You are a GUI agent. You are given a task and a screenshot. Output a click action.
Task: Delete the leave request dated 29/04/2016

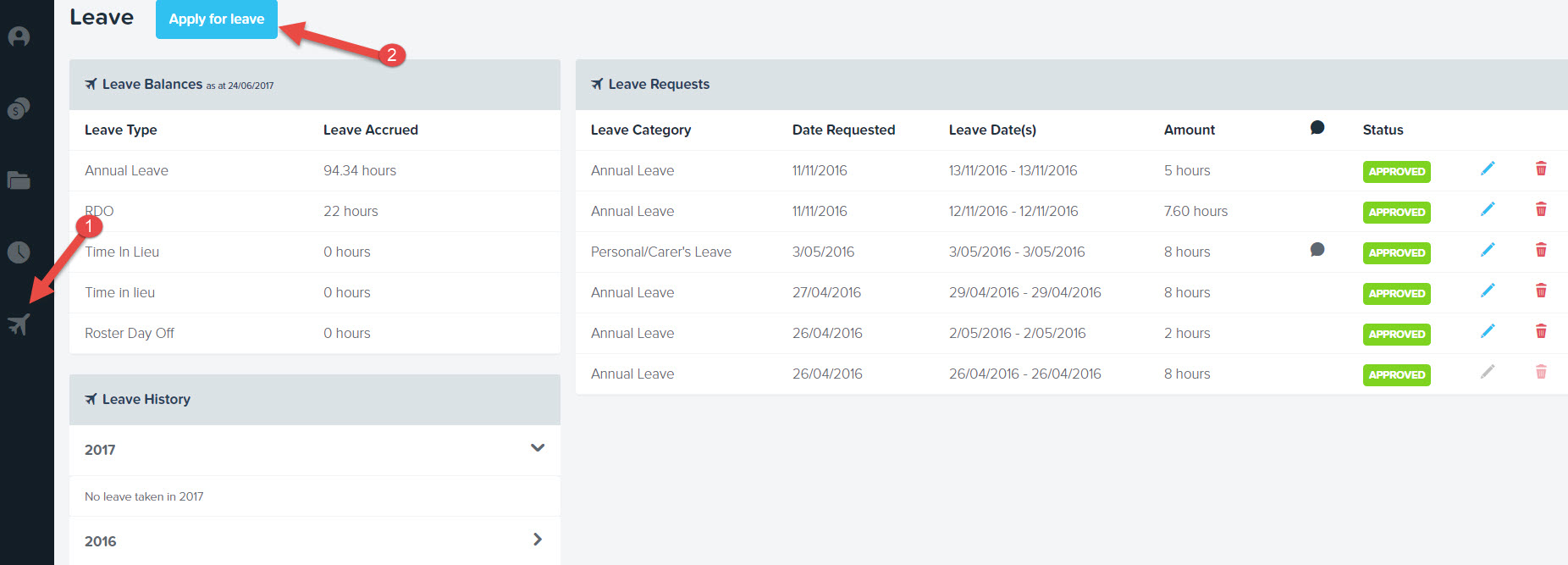point(1541,291)
